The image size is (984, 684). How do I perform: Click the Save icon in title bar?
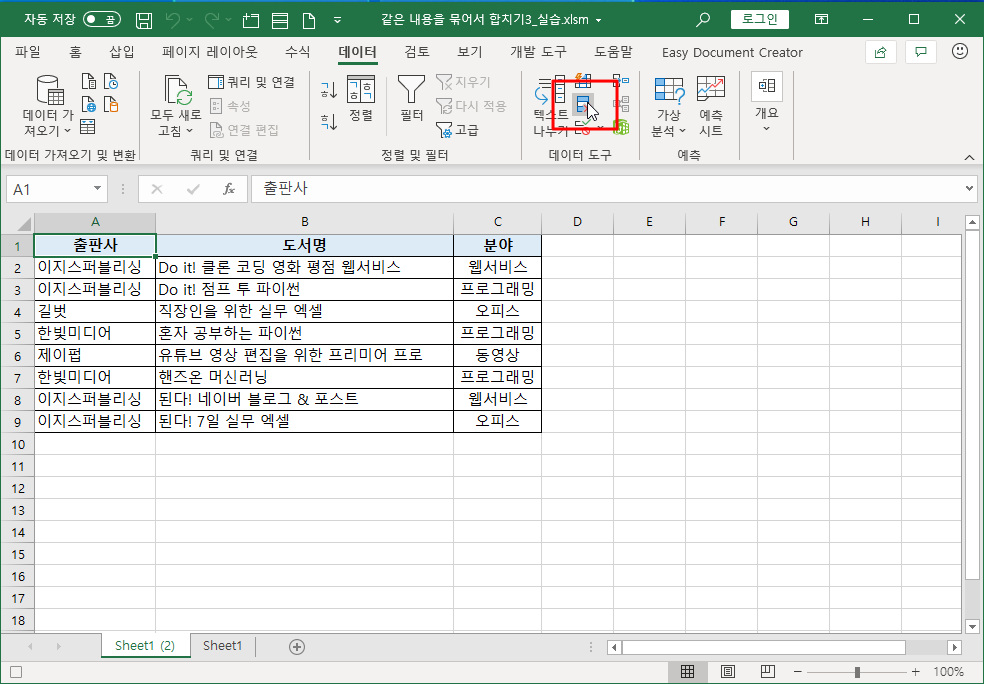click(144, 20)
